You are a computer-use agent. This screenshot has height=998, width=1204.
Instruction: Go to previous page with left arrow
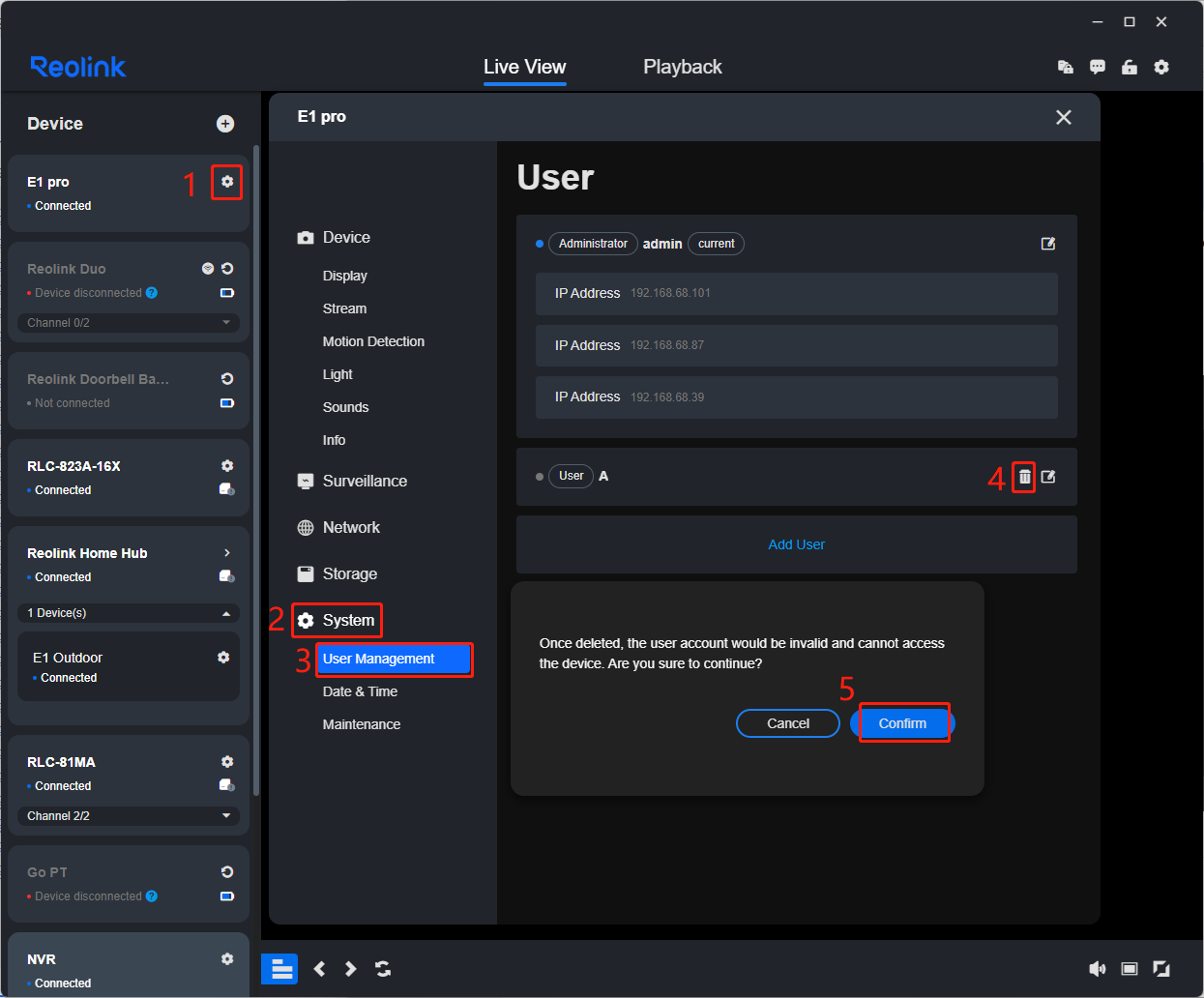click(x=320, y=969)
